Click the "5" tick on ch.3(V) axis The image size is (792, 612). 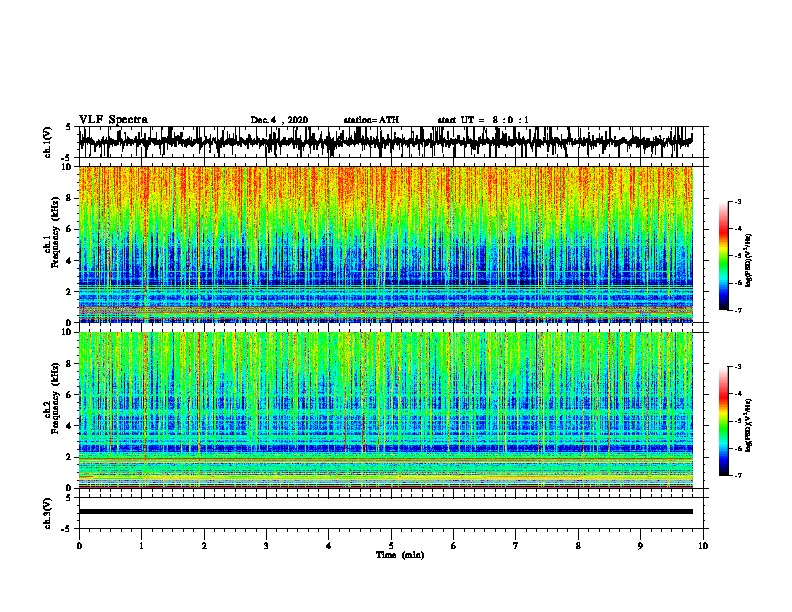[69, 498]
